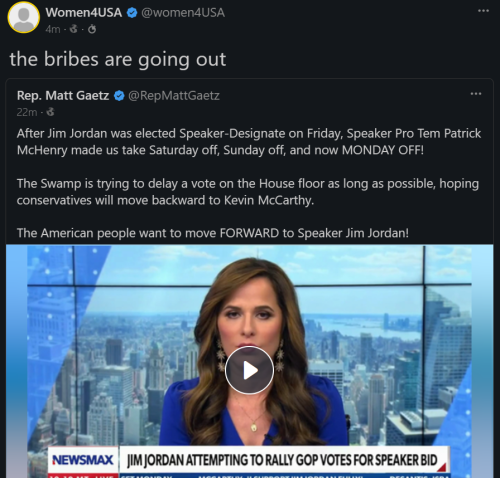Click the news anchor video thumbnail
500x478 pixels.
pos(249,361)
